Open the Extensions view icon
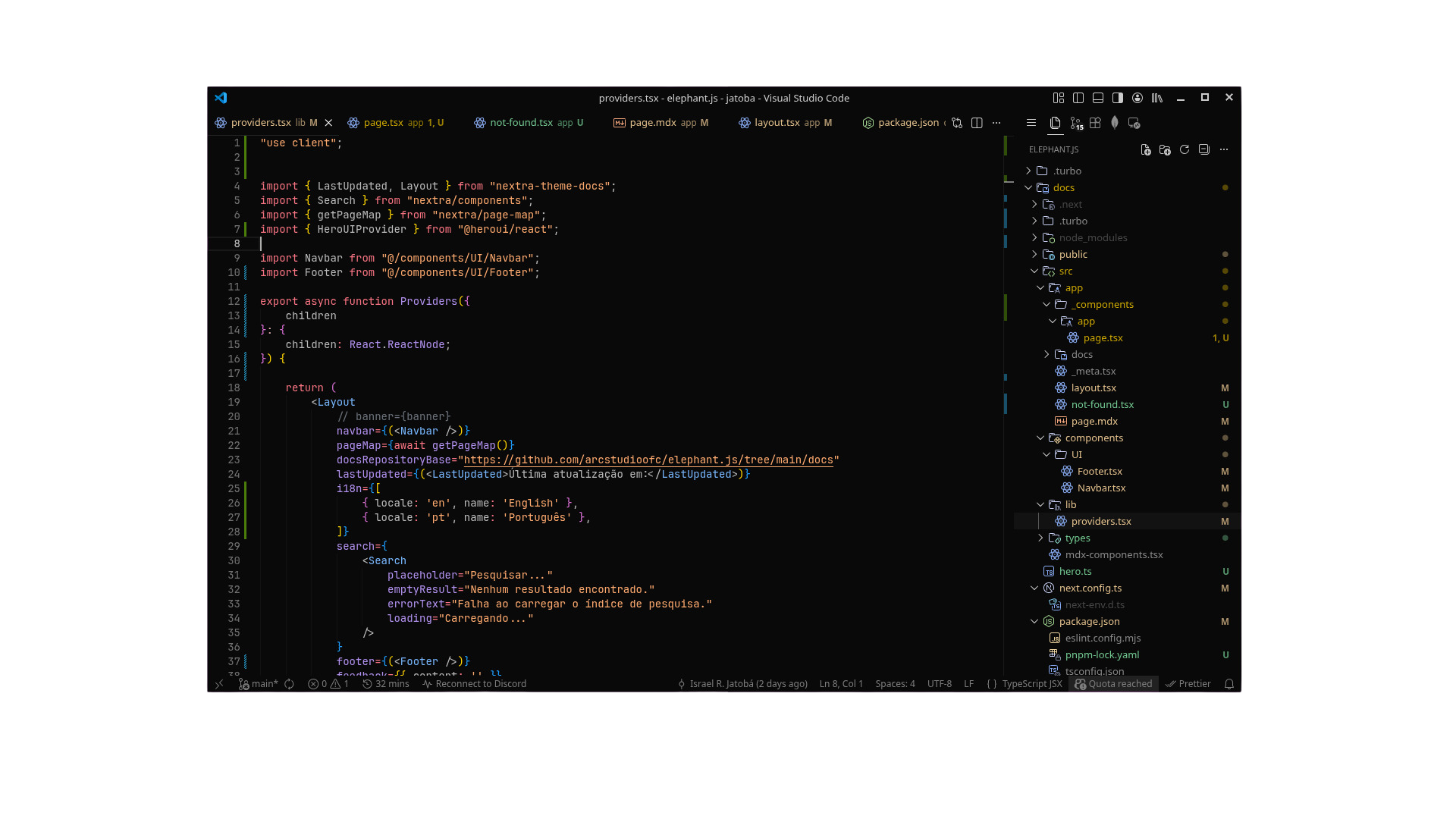The width and height of the screenshot is (1456, 819). [x=1095, y=123]
